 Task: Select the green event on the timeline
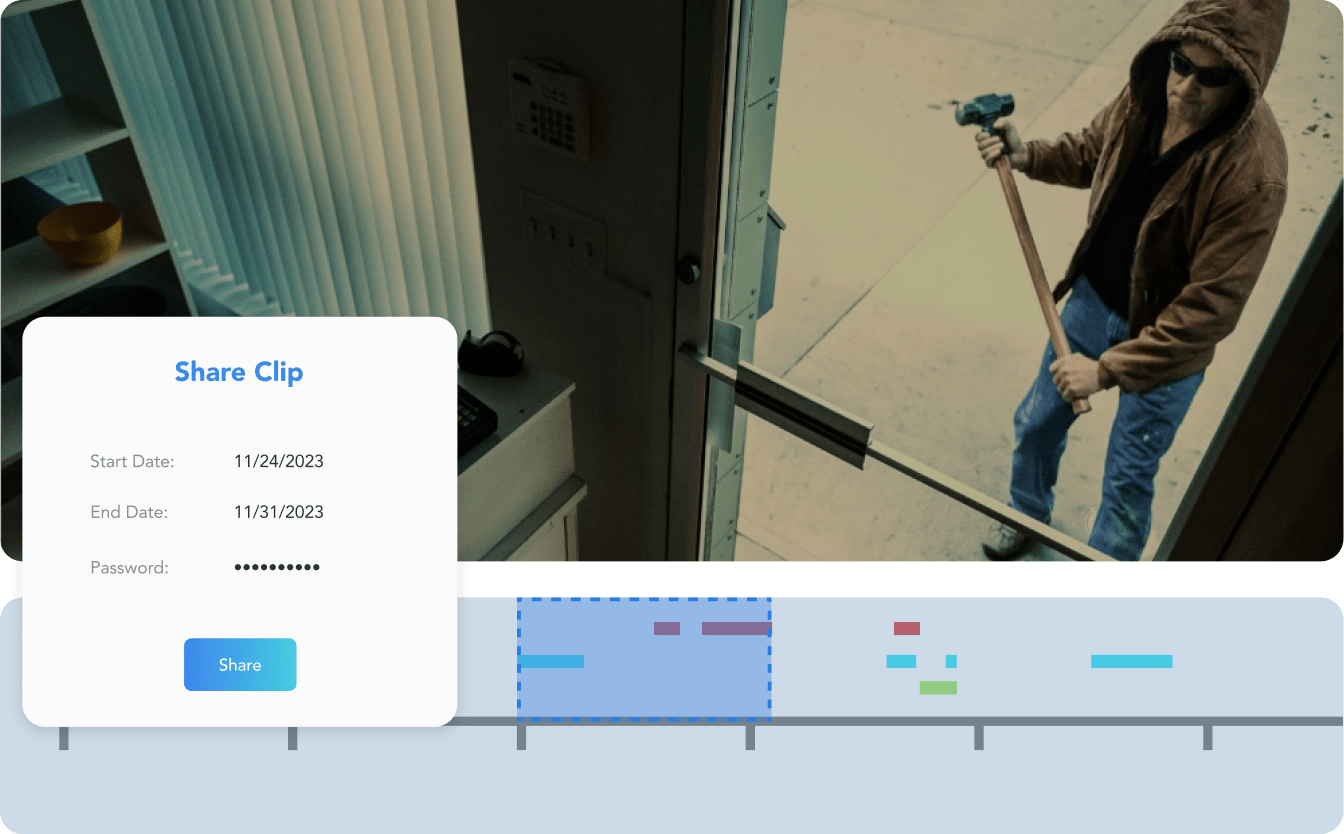pos(938,688)
